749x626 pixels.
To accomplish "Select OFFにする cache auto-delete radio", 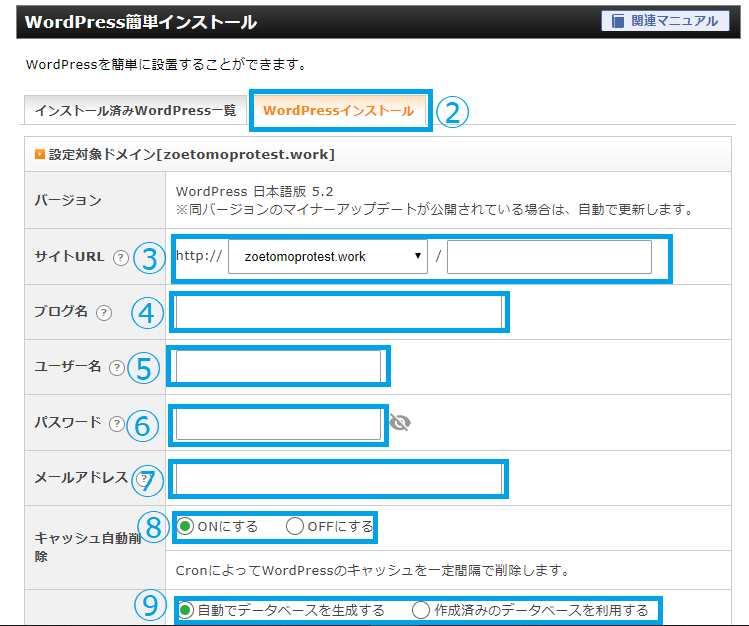I will pyautogui.click(x=295, y=526).
